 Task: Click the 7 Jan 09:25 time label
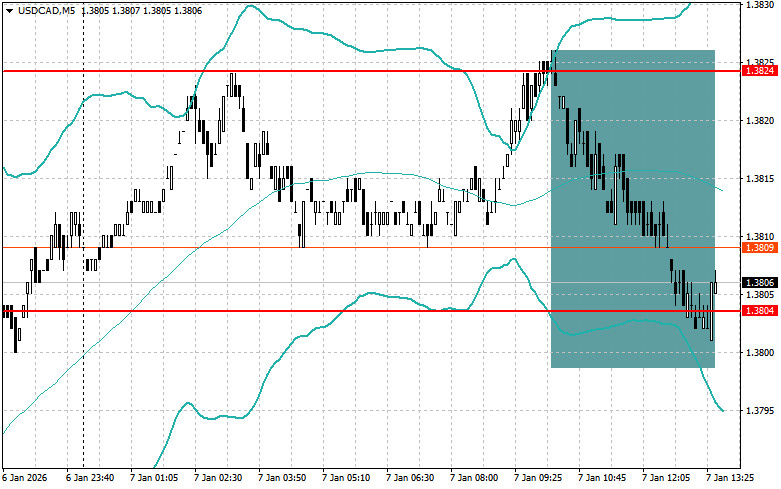[538, 478]
